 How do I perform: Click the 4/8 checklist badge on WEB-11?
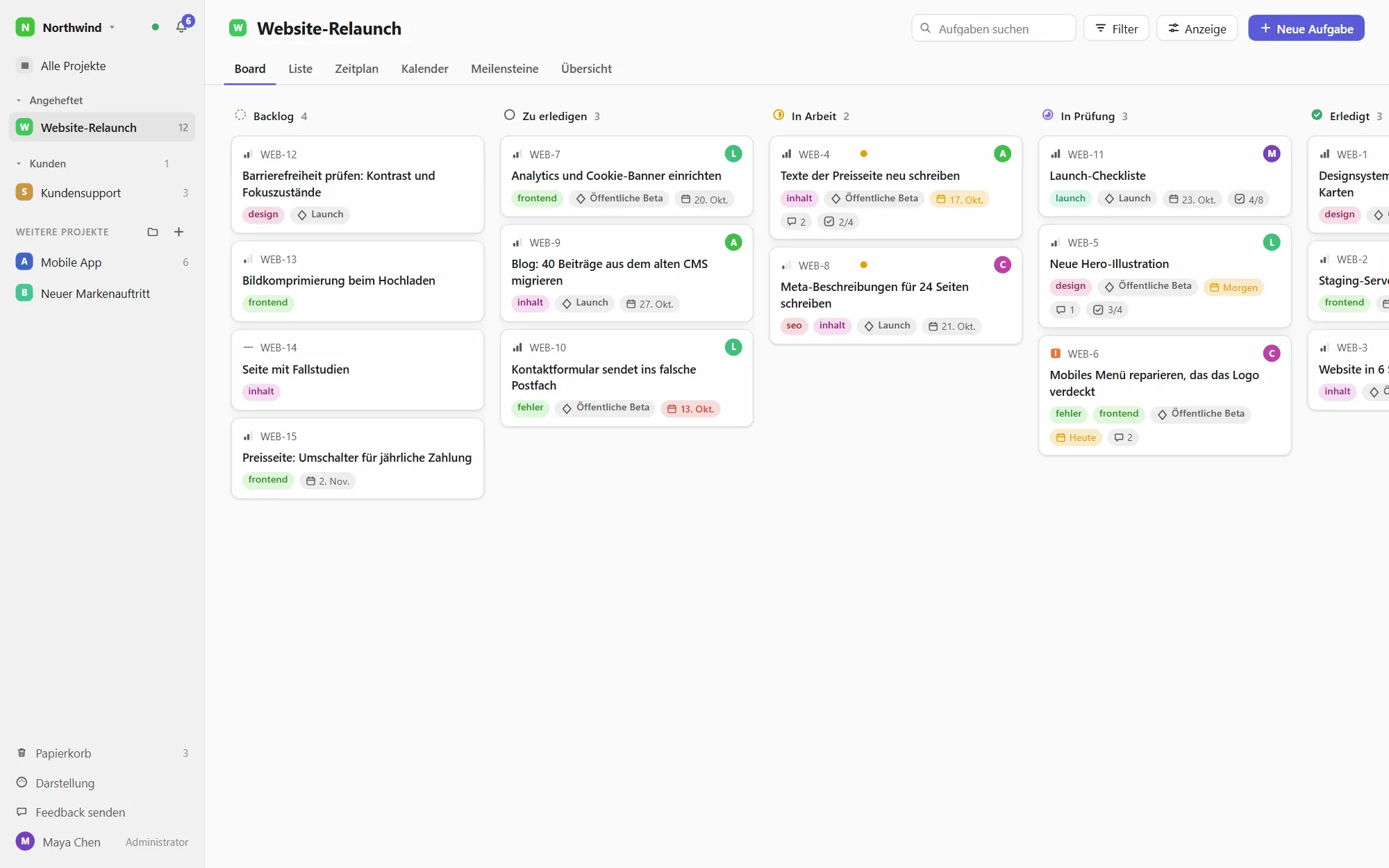(1249, 199)
